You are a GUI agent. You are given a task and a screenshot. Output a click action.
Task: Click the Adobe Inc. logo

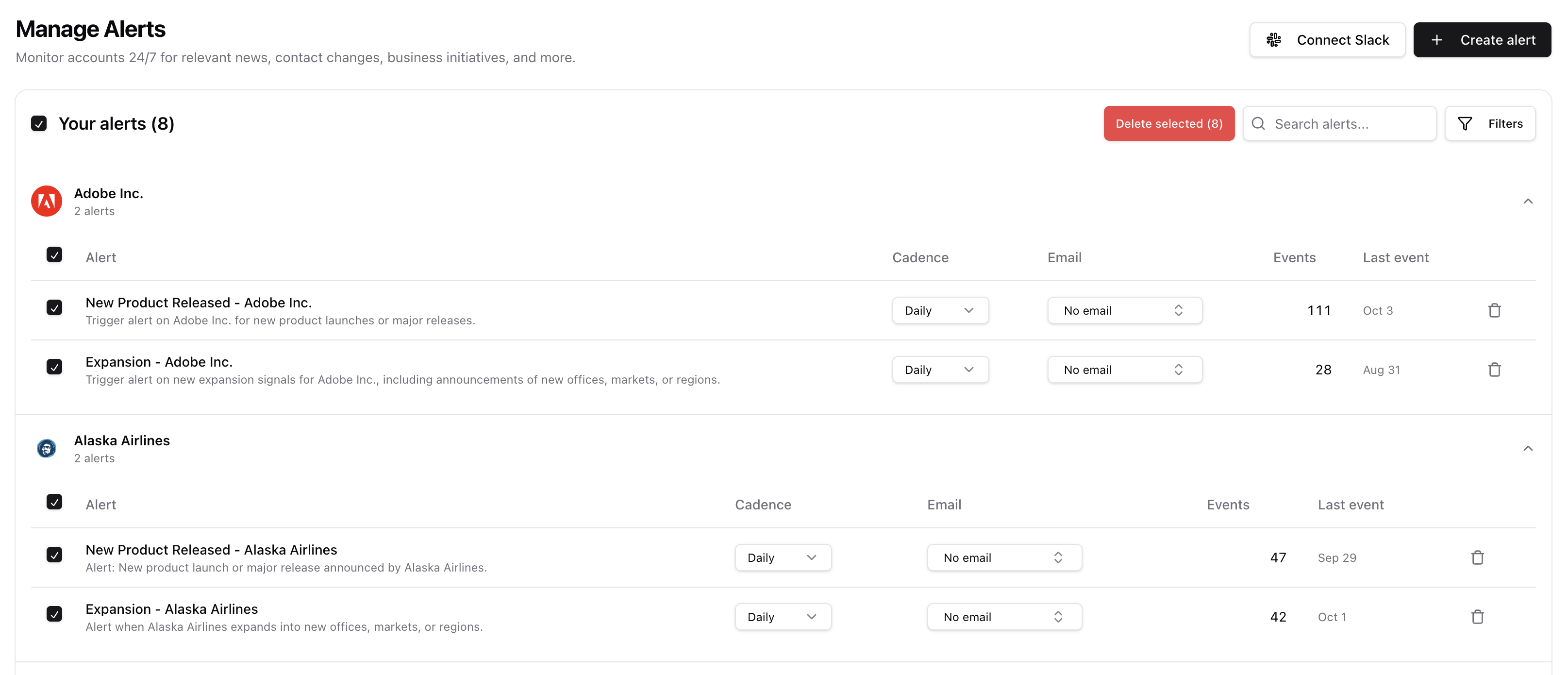tap(46, 202)
